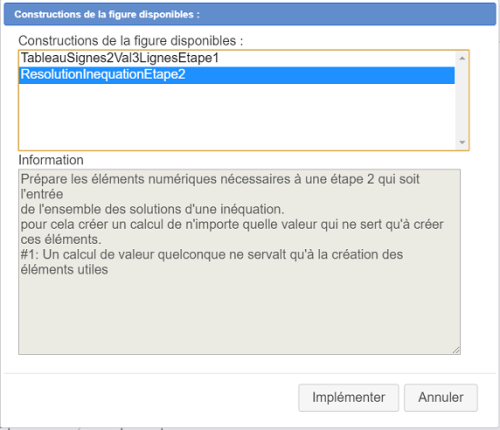Click the list's scroll down arrow
The image size is (500, 430).
[x=462, y=142]
